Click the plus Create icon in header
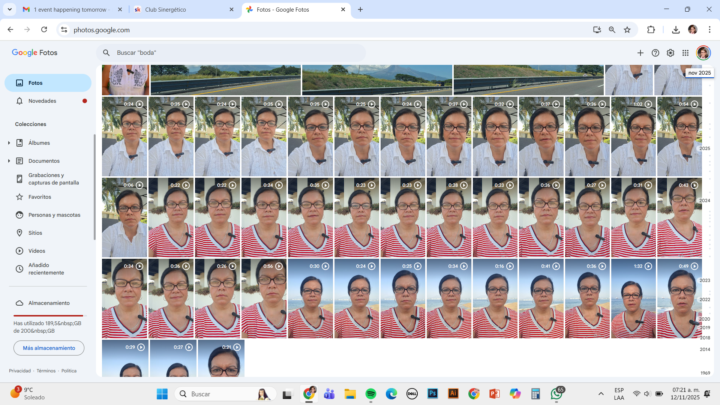 pyautogui.click(x=640, y=52)
